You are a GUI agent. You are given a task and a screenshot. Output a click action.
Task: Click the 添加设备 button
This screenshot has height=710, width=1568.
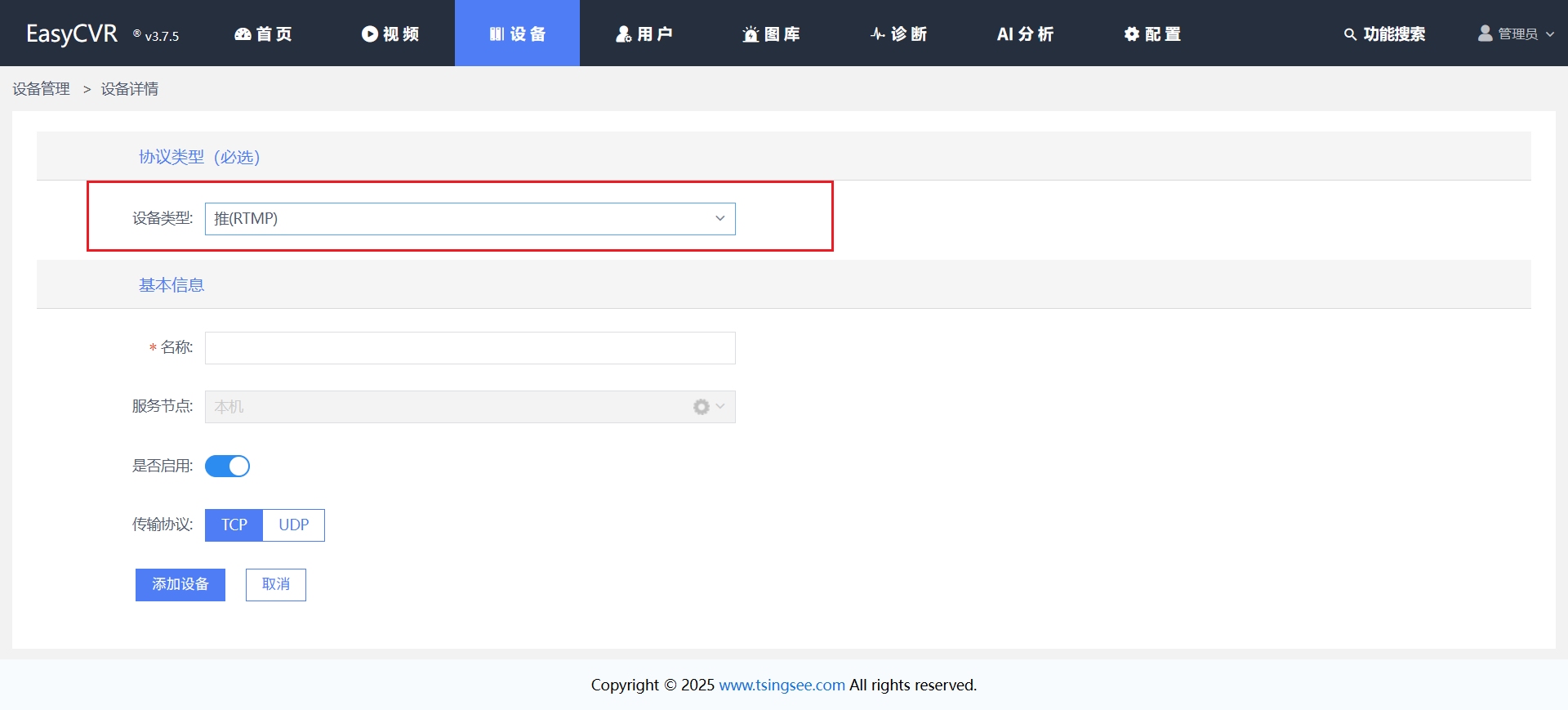[x=180, y=585]
